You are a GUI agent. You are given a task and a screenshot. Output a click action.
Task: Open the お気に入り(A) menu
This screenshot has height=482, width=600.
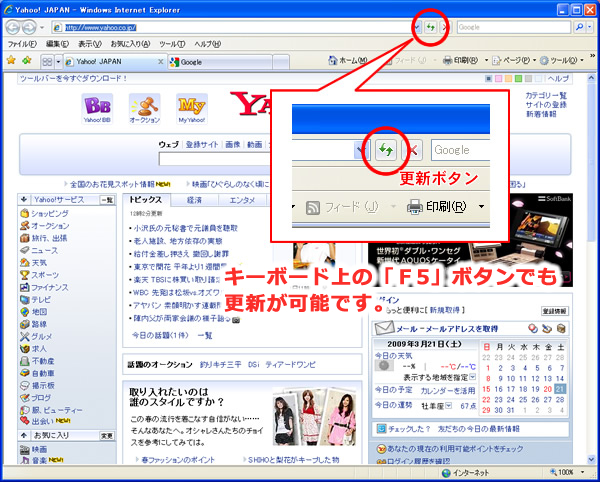coord(130,44)
